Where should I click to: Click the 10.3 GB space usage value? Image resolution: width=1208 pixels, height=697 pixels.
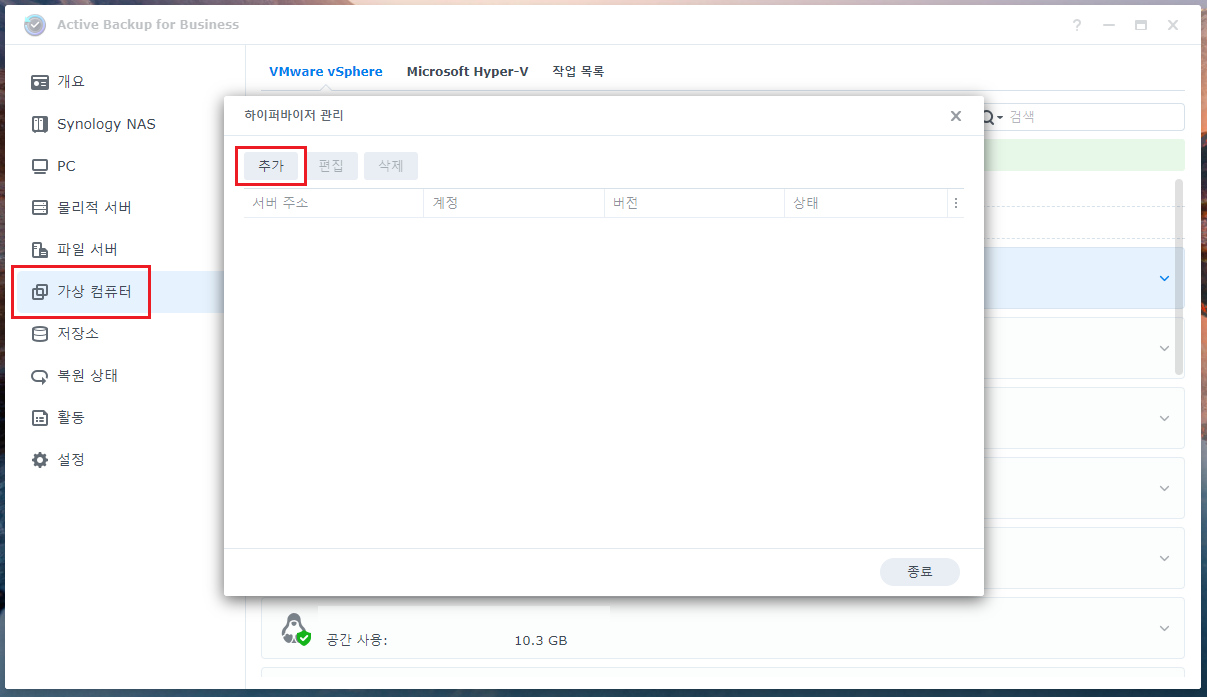click(x=540, y=640)
